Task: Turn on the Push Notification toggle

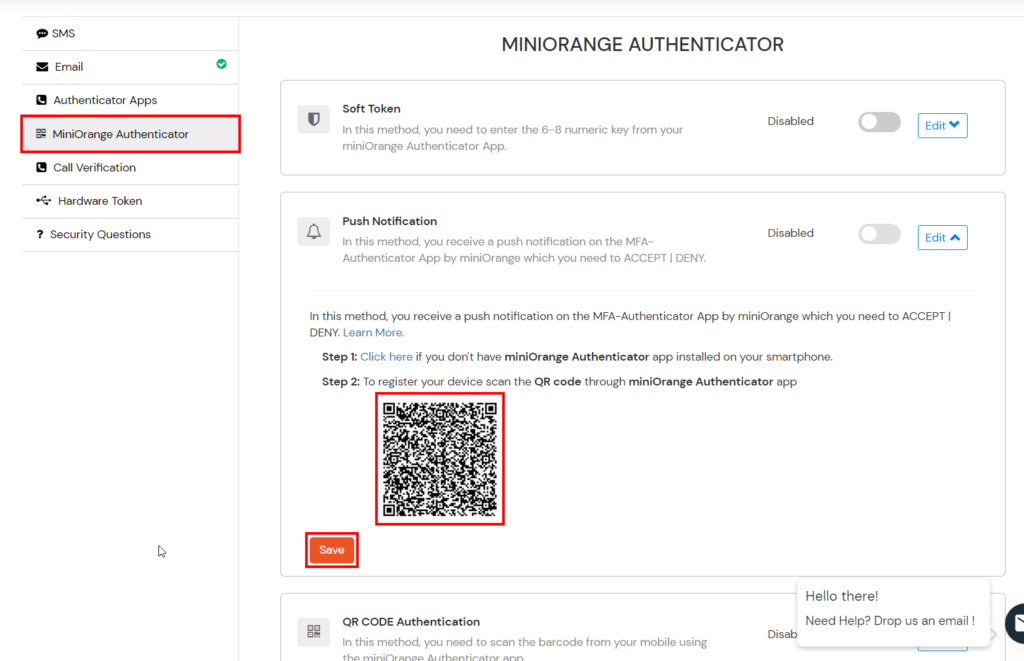Action: (x=879, y=234)
